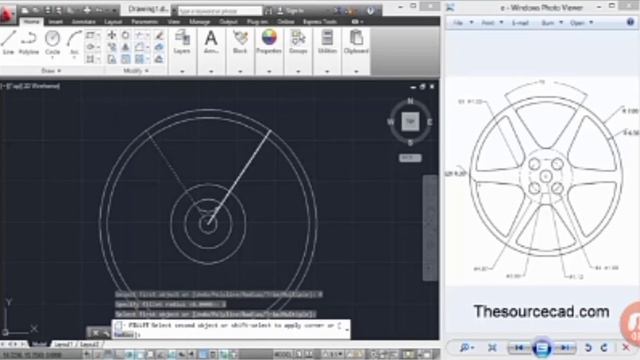The height and width of the screenshot is (360, 640).
Task: Rotate image clockwise in Photo Viewer
Action: pos(604,347)
